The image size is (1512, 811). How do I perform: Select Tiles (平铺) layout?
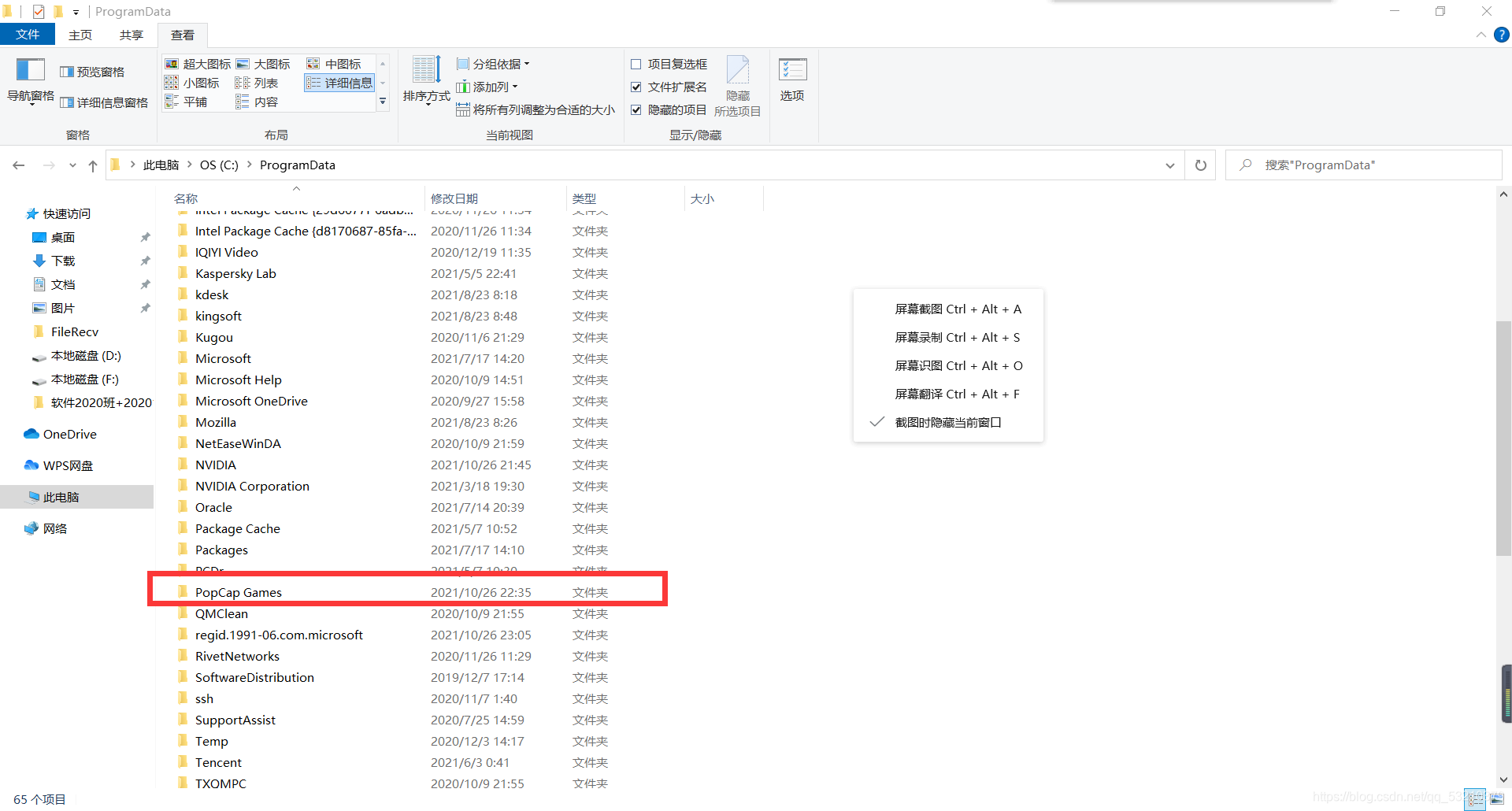(187, 102)
